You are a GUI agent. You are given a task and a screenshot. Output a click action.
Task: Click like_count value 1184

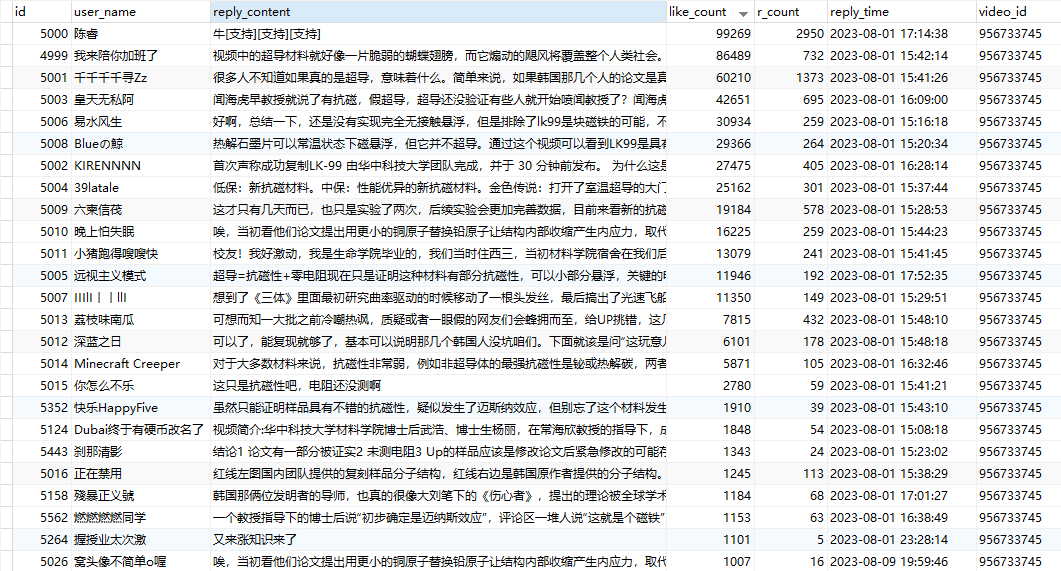pyautogui.click(x=737, y=495)
